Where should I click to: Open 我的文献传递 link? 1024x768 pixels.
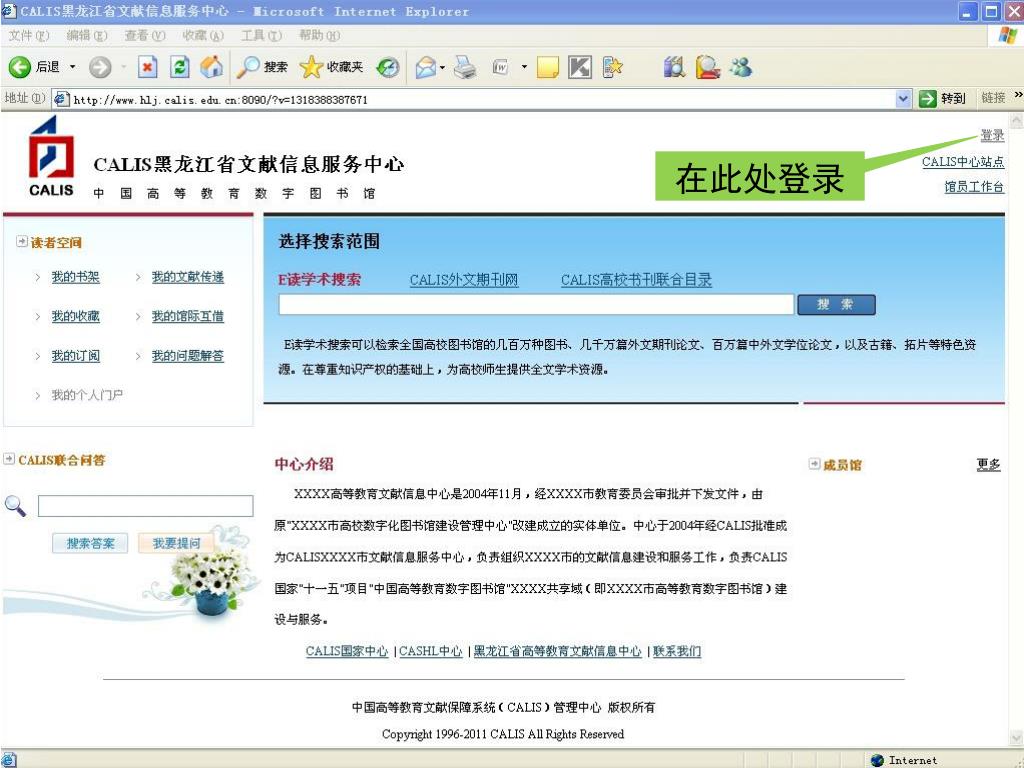coord(188,277)
